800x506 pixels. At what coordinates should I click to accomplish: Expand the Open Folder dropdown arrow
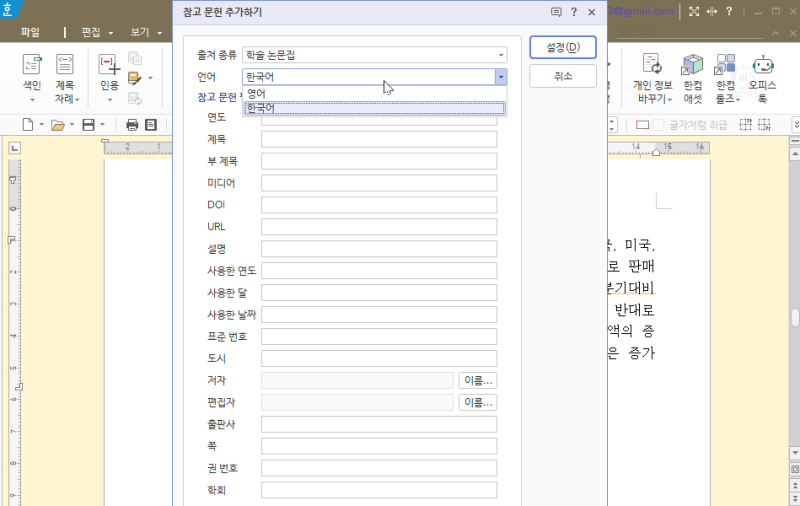[72, 124]
